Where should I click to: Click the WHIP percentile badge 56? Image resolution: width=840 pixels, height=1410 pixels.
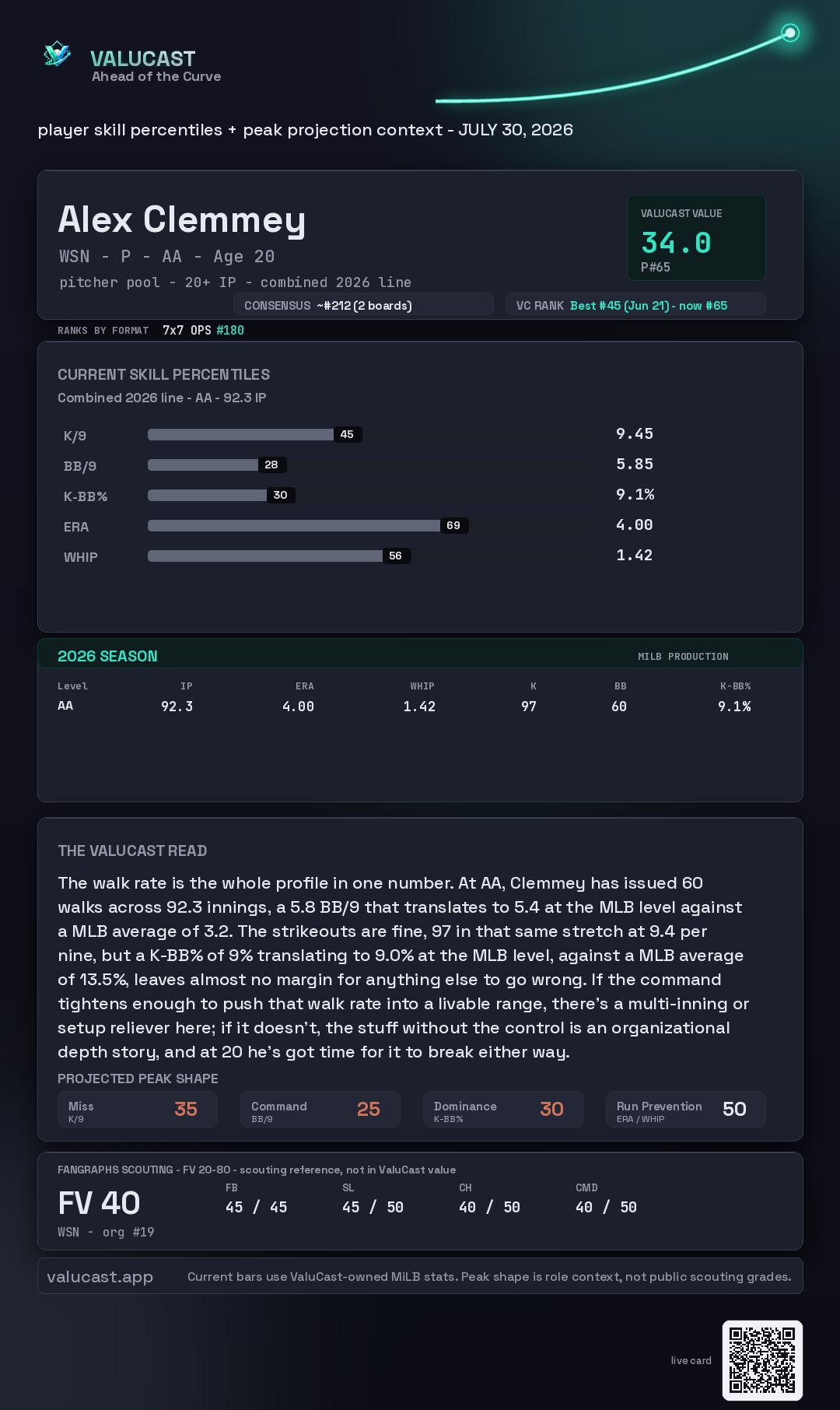tap(396, 556)
